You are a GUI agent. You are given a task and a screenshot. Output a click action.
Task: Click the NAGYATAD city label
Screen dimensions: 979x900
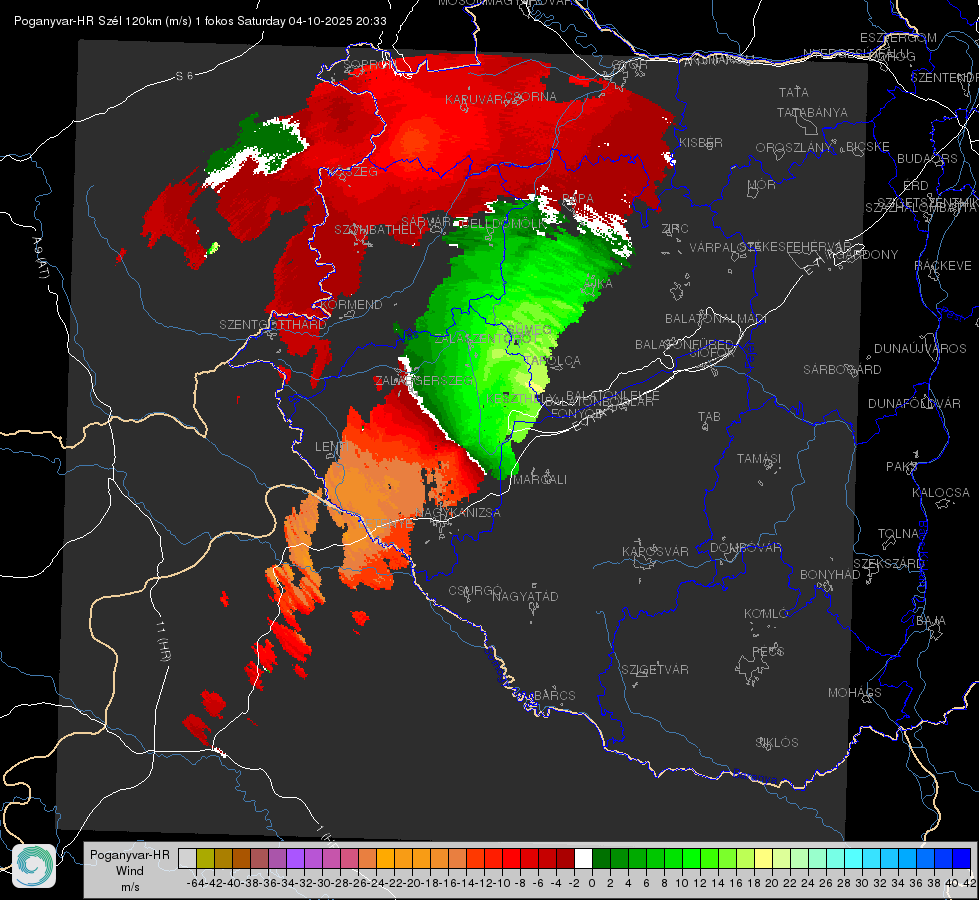525,596
